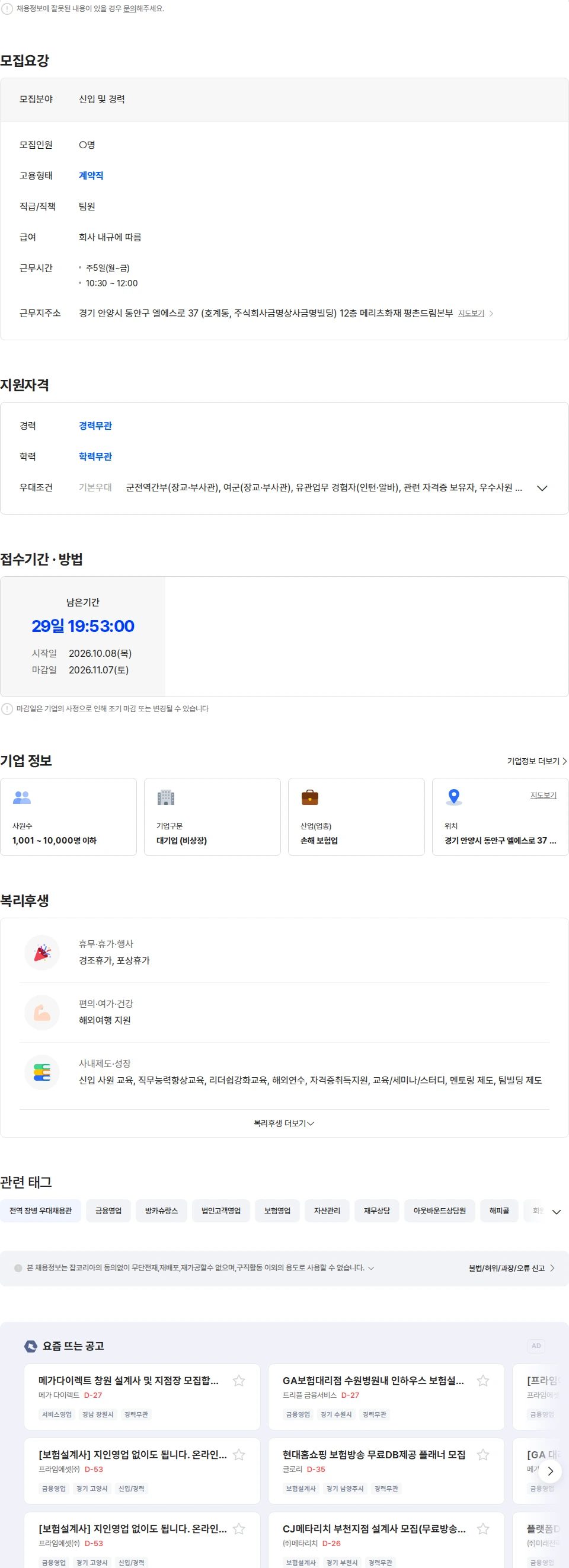This screenshot has height=1568, width=569.
Task: Bookmark the CJ메타리치 부천지점 posting star
Action: (x=482, y=1529)
